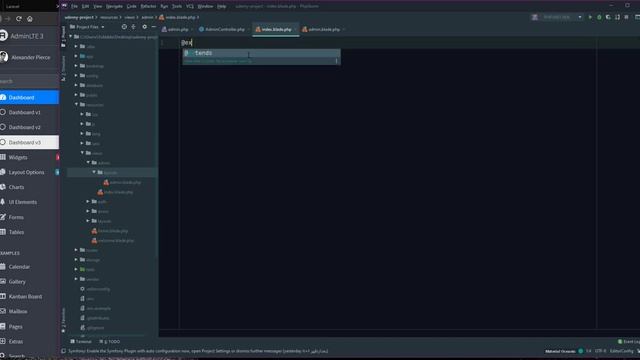This screenshot has height=360, width=640.
Task: Collapse the admin folder arrow
Action: 88,163
